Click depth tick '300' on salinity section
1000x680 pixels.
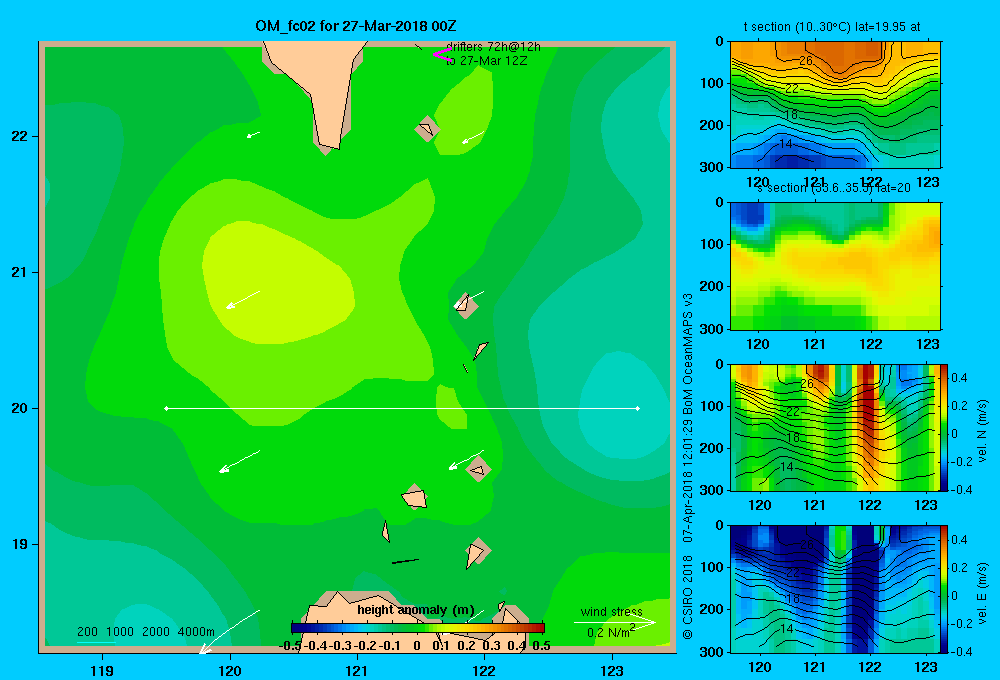tap(711, 329)
